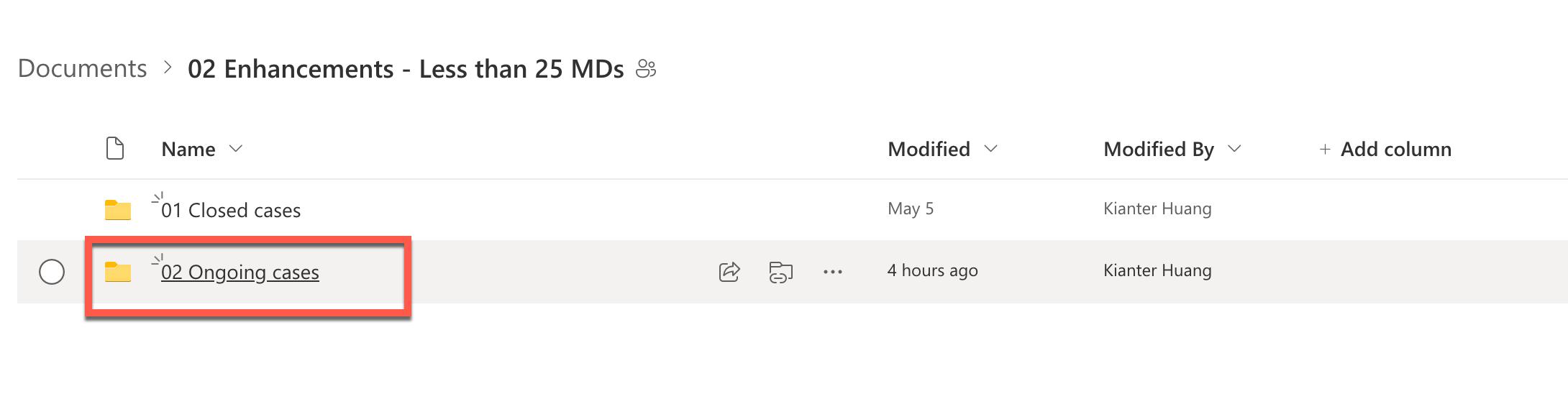Screen dimensions: 1568x407
Task: Open the Modified By column dropdown arrow
Action: tap(1234, 149)
